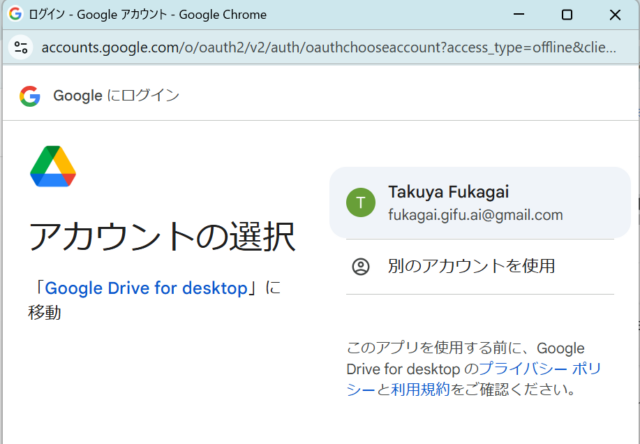Click the accounts.google.com URL in address bar
The image size is (640, 444).
click(329, 47)
